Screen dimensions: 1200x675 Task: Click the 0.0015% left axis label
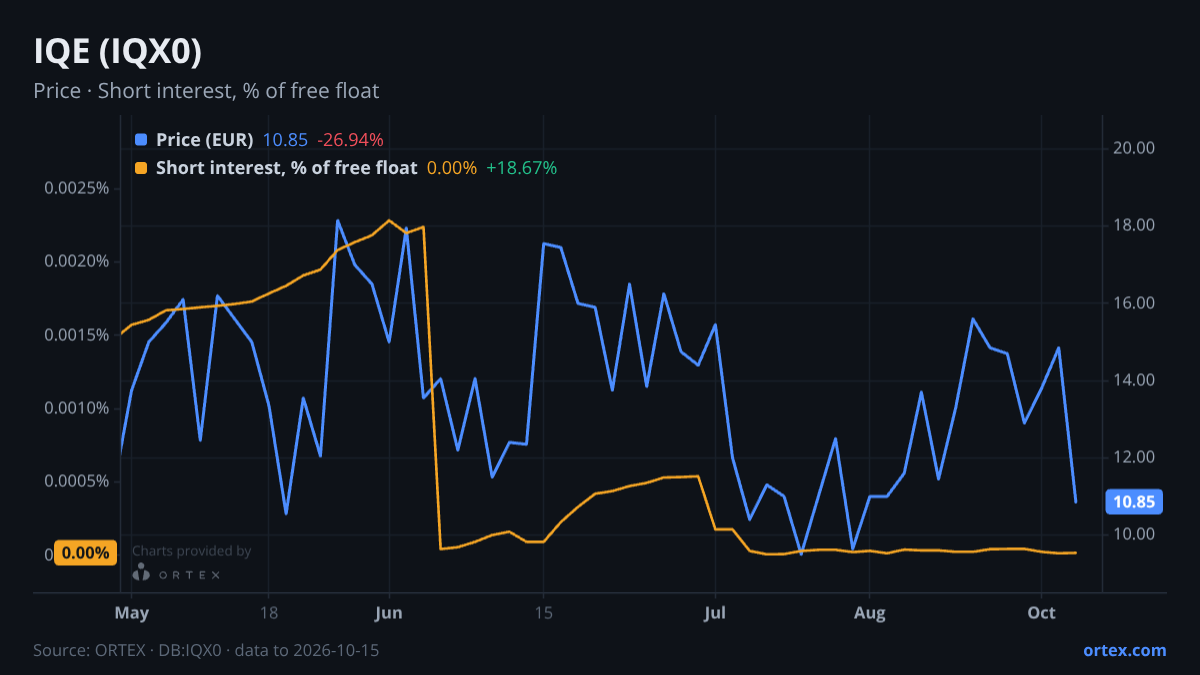tap(76, 334)
